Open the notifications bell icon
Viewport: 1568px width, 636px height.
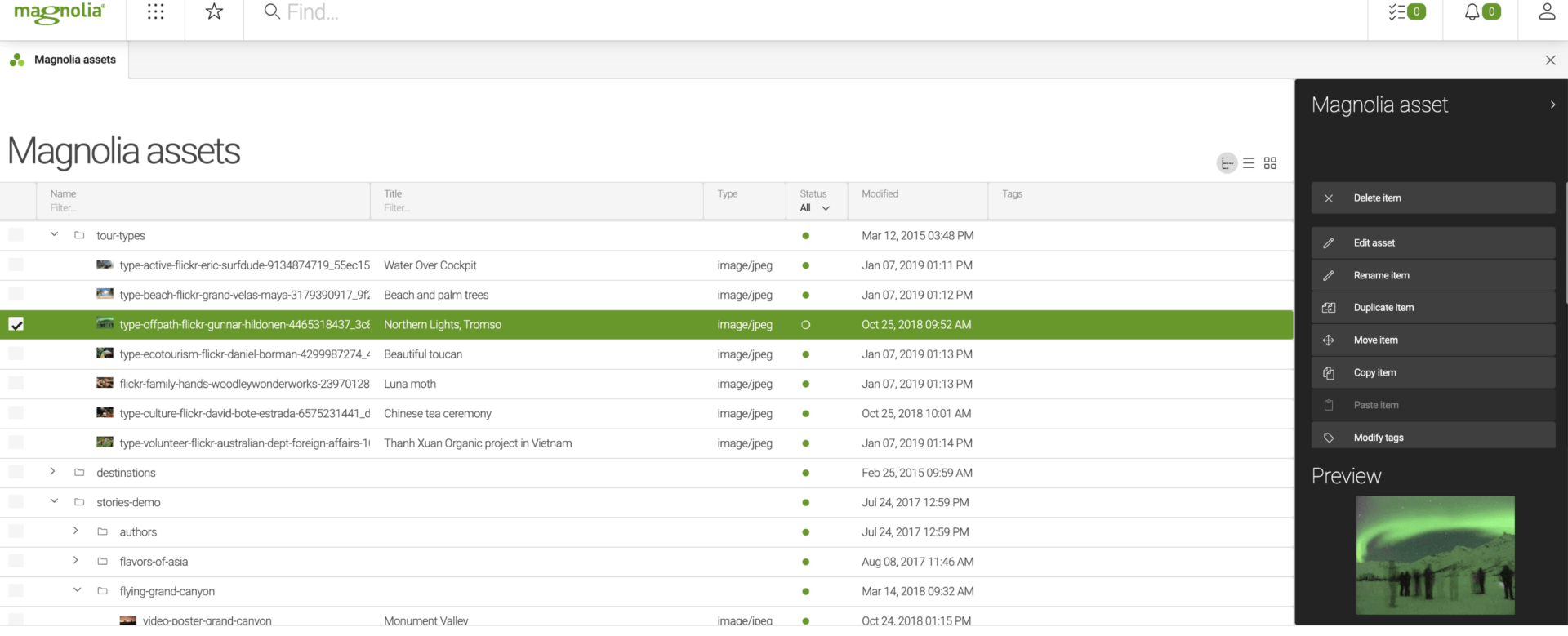1480,12
